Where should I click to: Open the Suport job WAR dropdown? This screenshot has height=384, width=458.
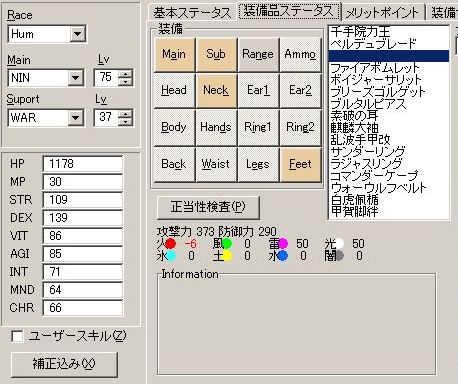pyautogui.click(x=76, y=118)
